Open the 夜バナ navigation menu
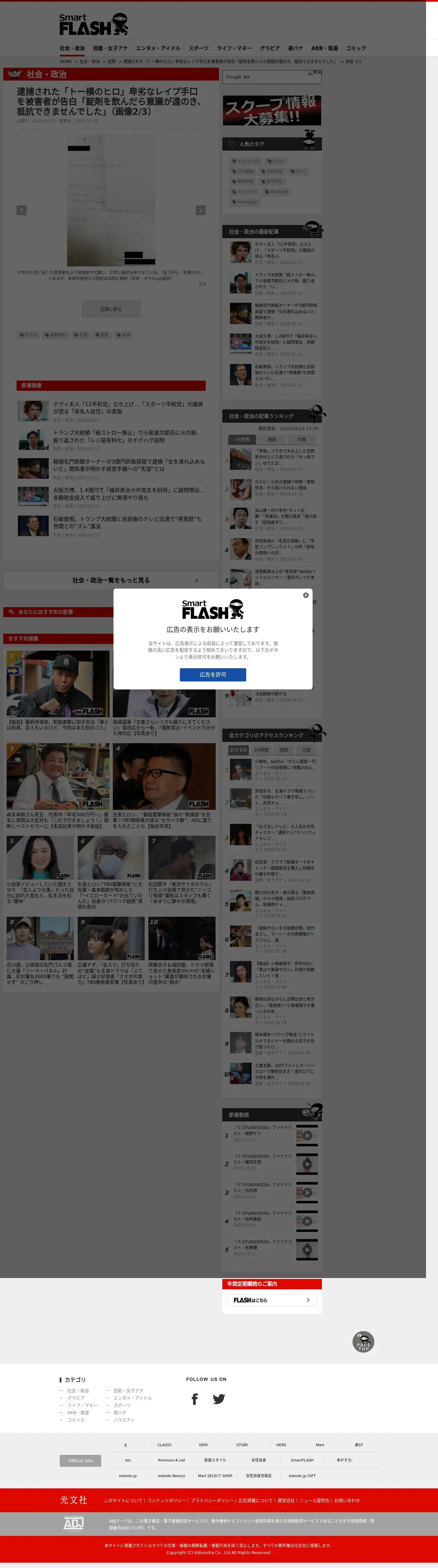 point(295,48)
